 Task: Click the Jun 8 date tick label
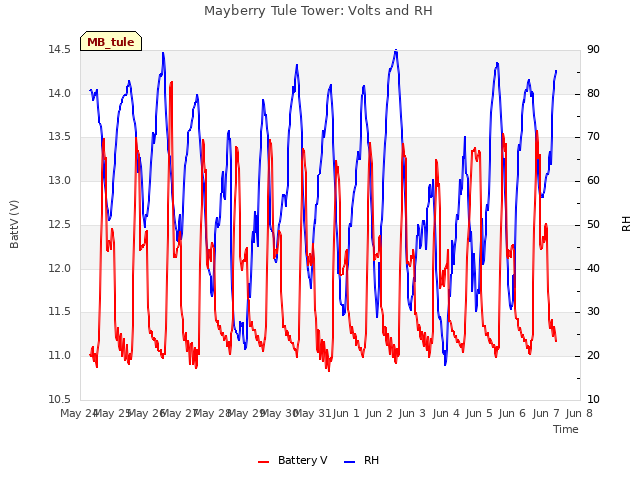(579, 413)
